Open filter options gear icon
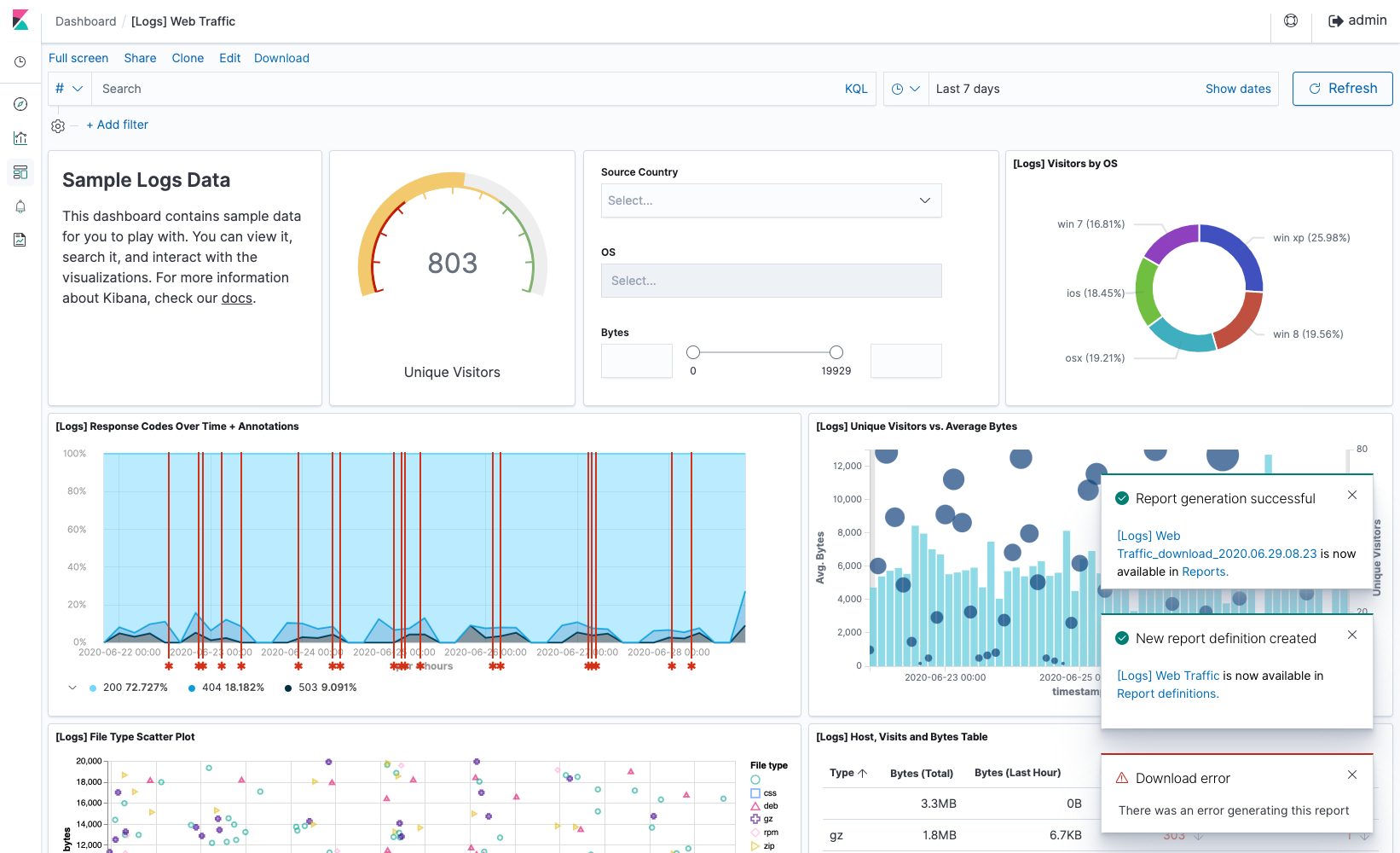1400x853 pixels. click(x=58, y=125)
